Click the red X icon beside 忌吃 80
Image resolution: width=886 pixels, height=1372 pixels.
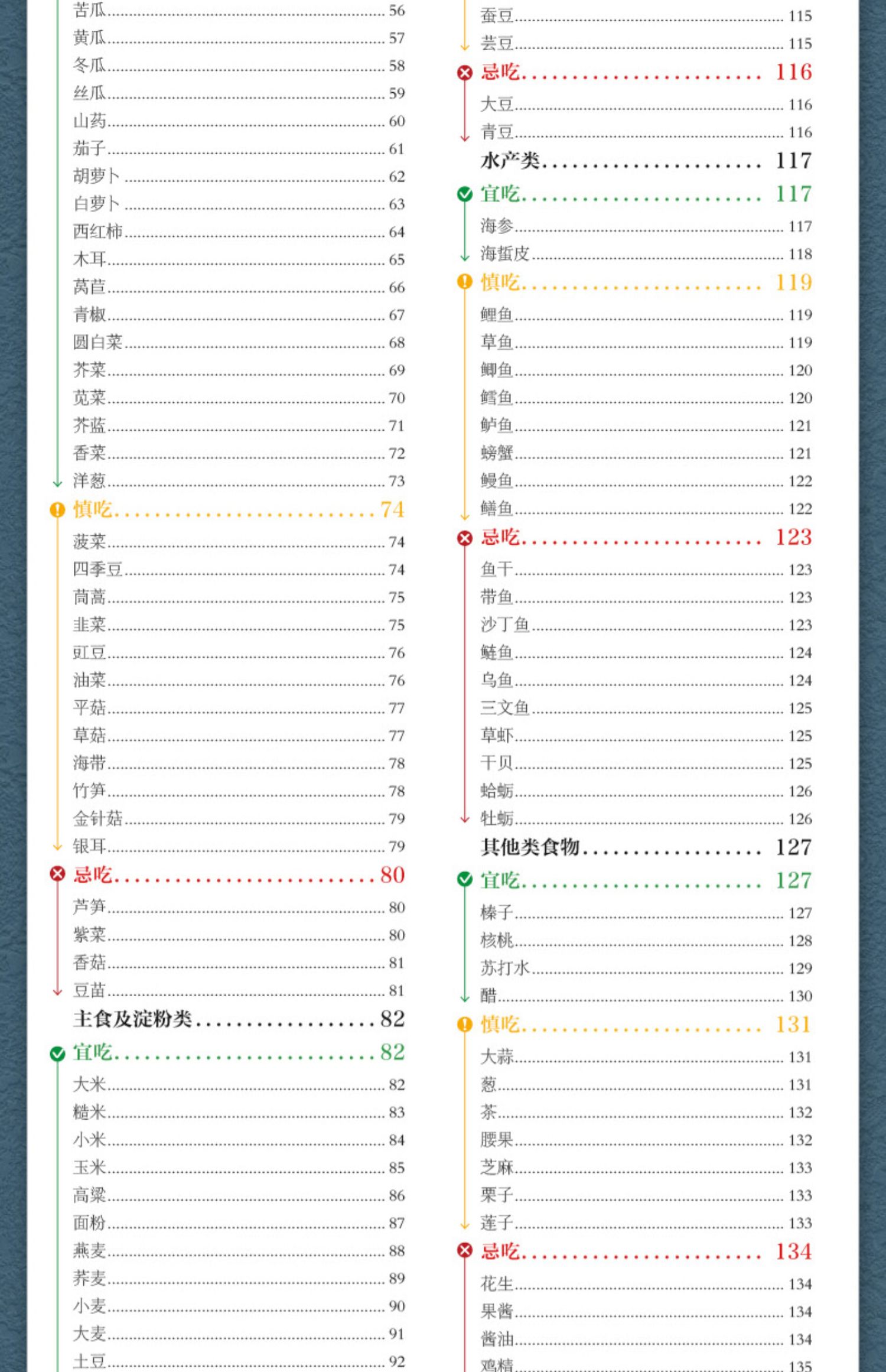tap(57, 874)
